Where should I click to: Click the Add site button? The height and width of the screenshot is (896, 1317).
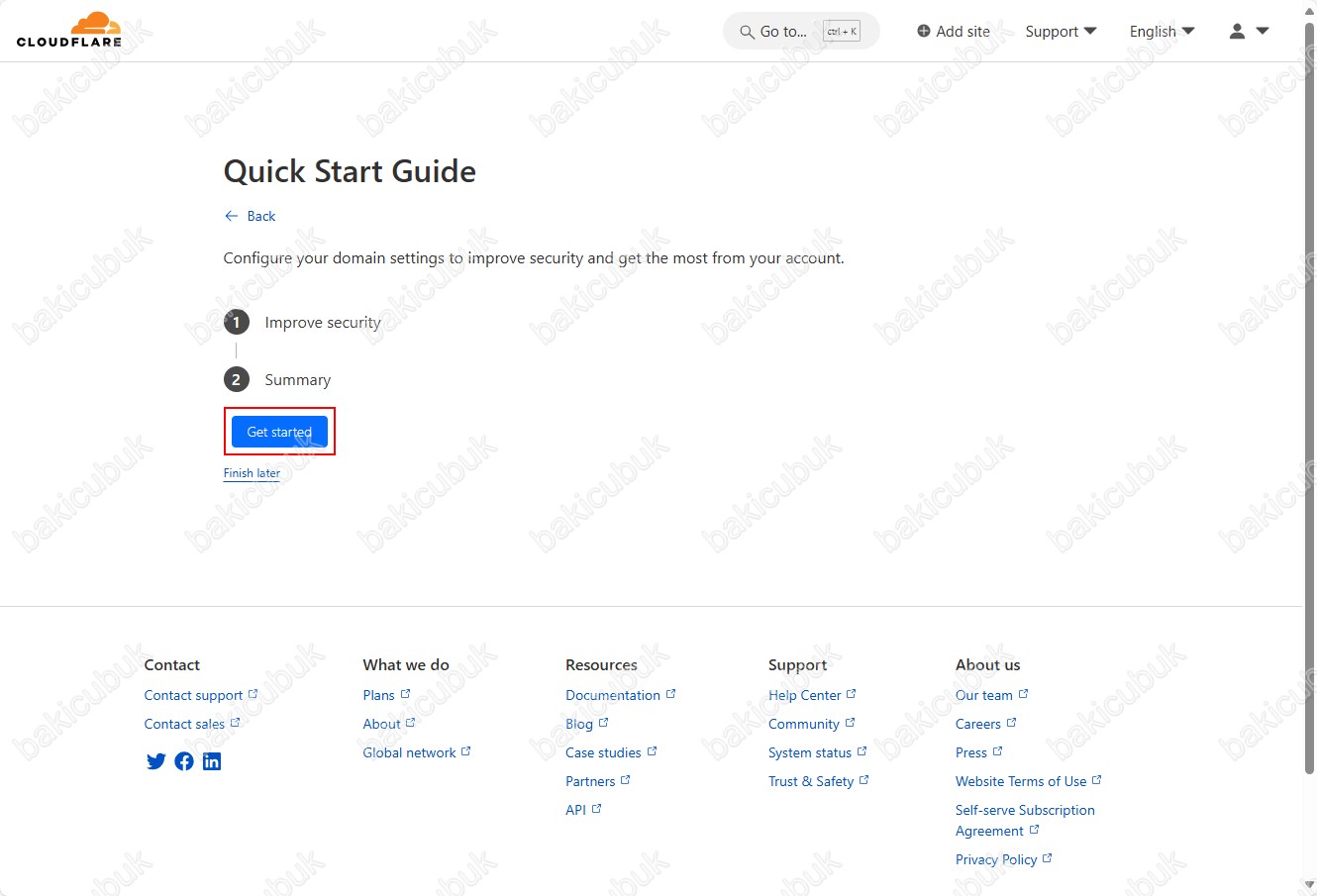tap(953, 32)
